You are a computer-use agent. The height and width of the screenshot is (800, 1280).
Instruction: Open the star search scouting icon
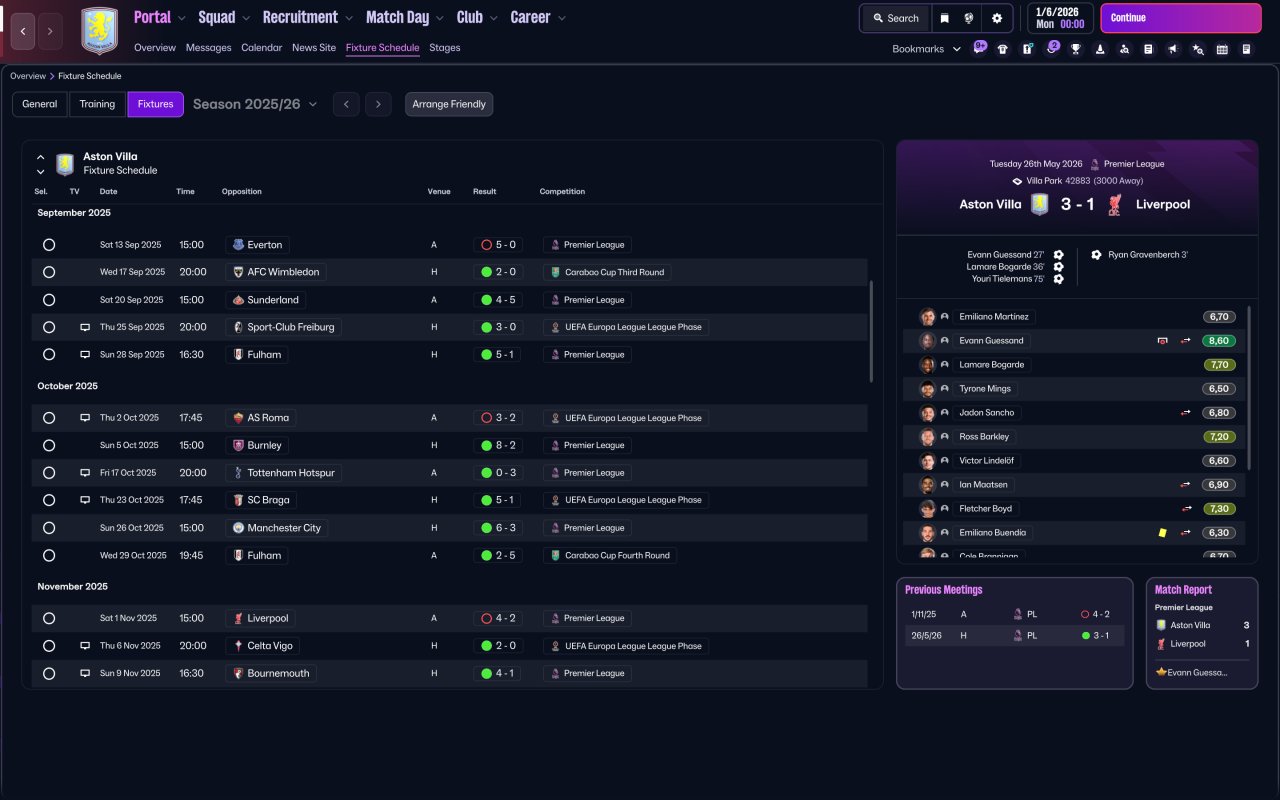pos(1198,49)
